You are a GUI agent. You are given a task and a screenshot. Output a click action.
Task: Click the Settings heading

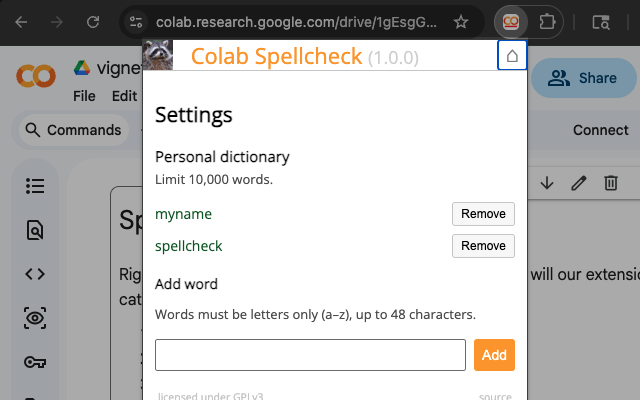click(193, 115)
